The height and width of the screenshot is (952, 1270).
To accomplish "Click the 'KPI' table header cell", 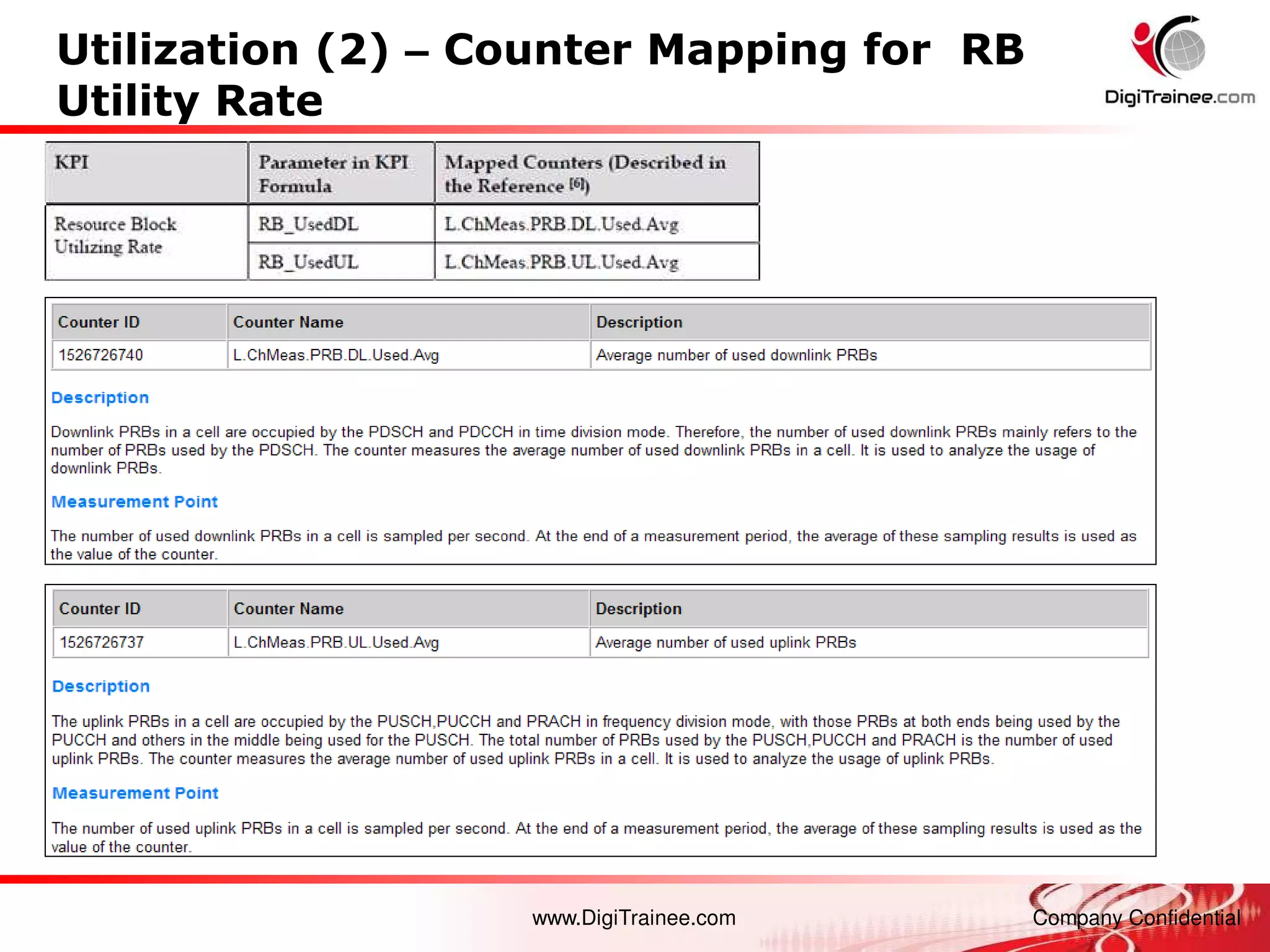I will (147, 173).
